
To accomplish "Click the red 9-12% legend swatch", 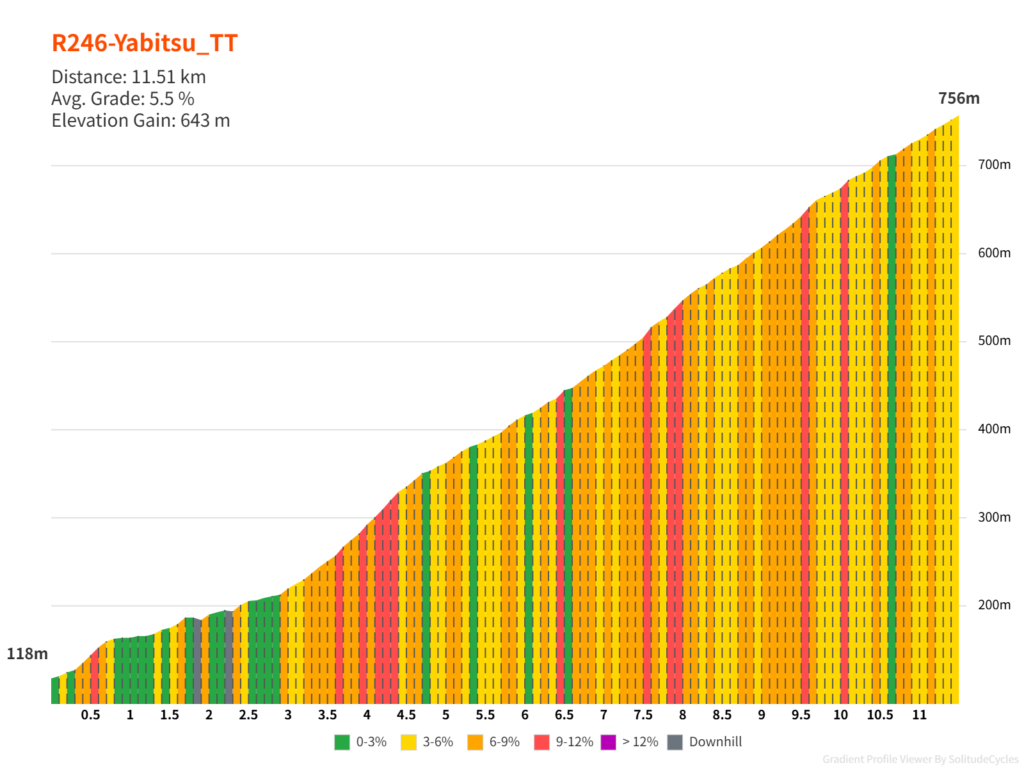I will click(540, 742).
